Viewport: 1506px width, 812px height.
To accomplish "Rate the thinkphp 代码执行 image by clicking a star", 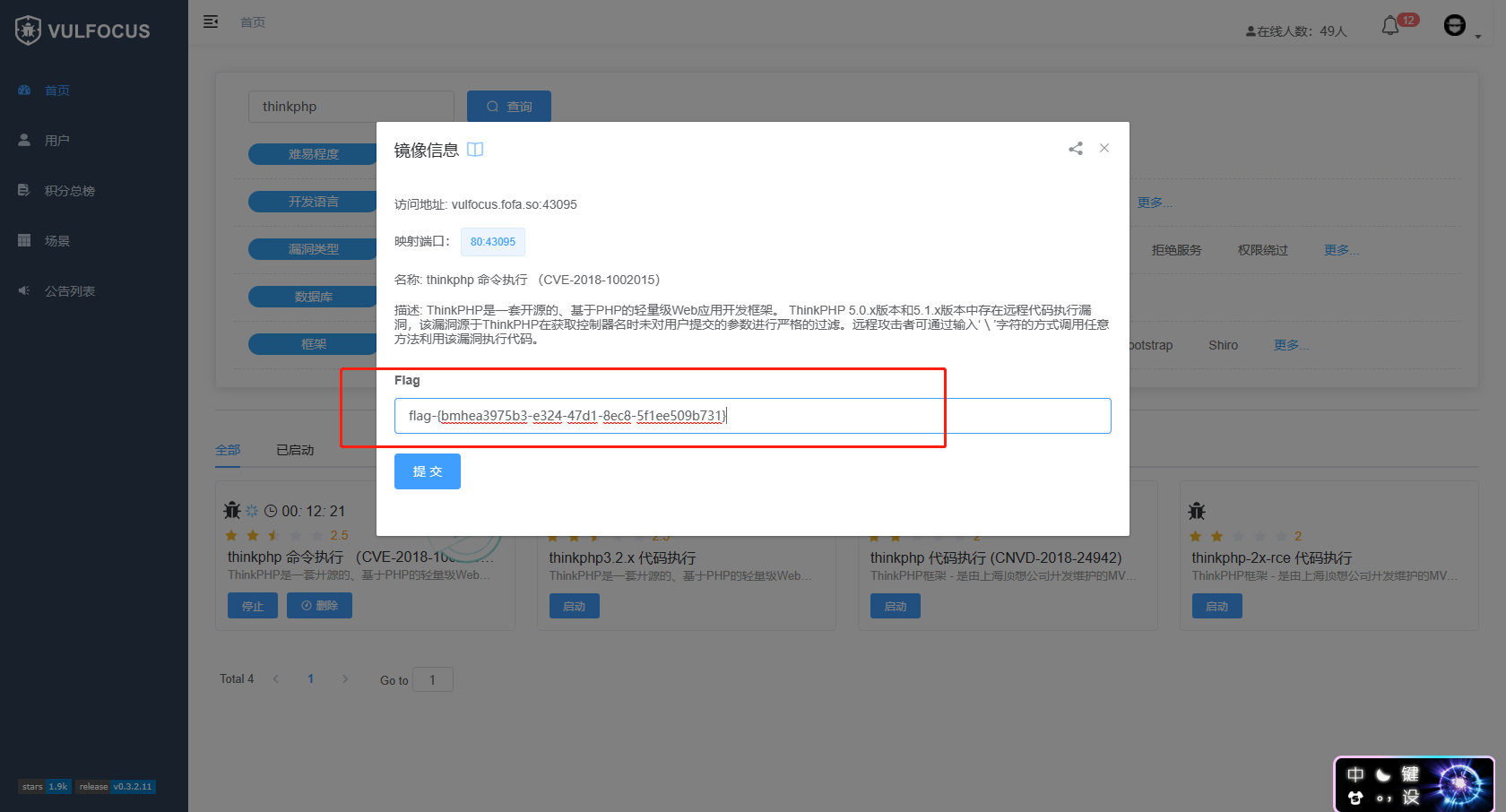I will 894,535.
